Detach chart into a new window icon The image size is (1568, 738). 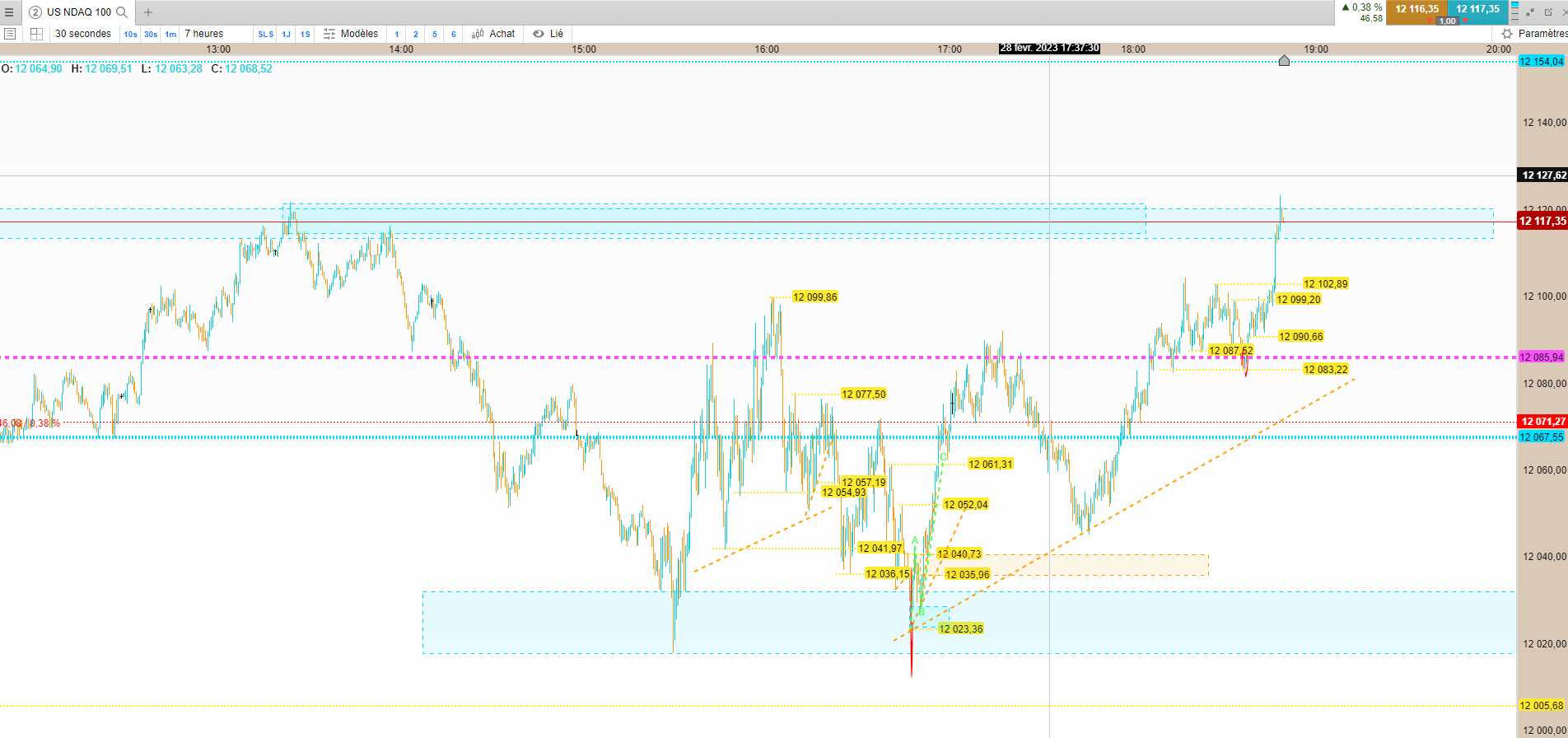click(1548, 12)
